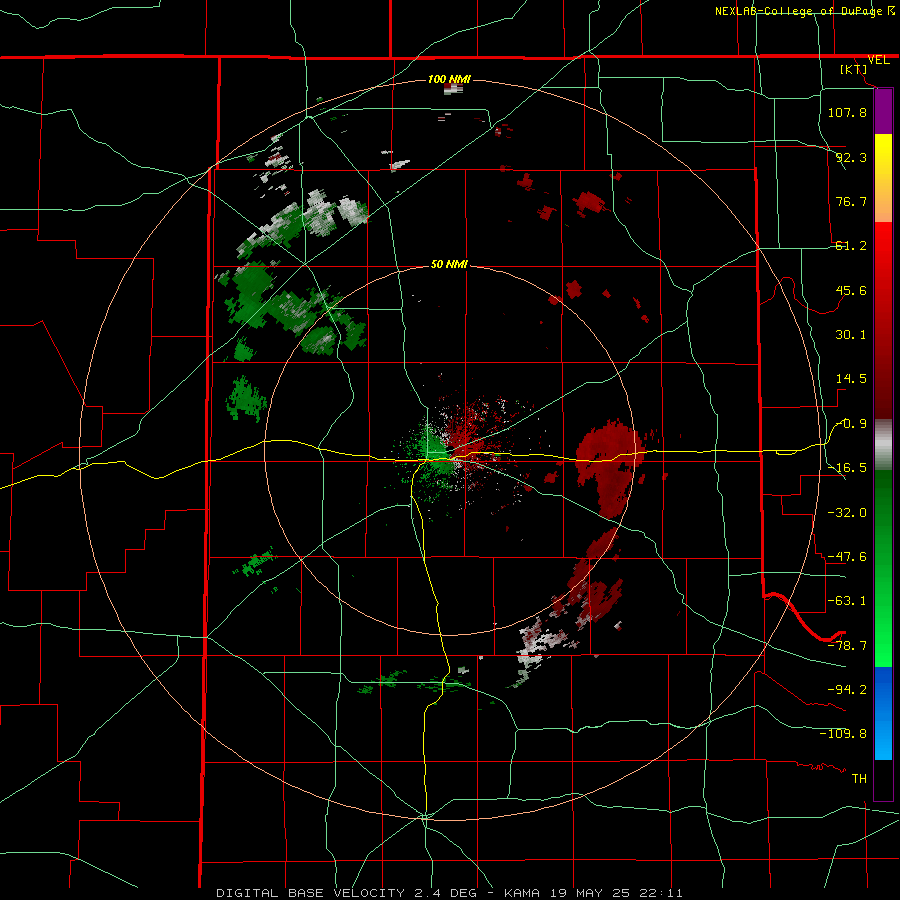
Task: Click the 50 NMI range ring label
Action: click(x=449, y=265)
